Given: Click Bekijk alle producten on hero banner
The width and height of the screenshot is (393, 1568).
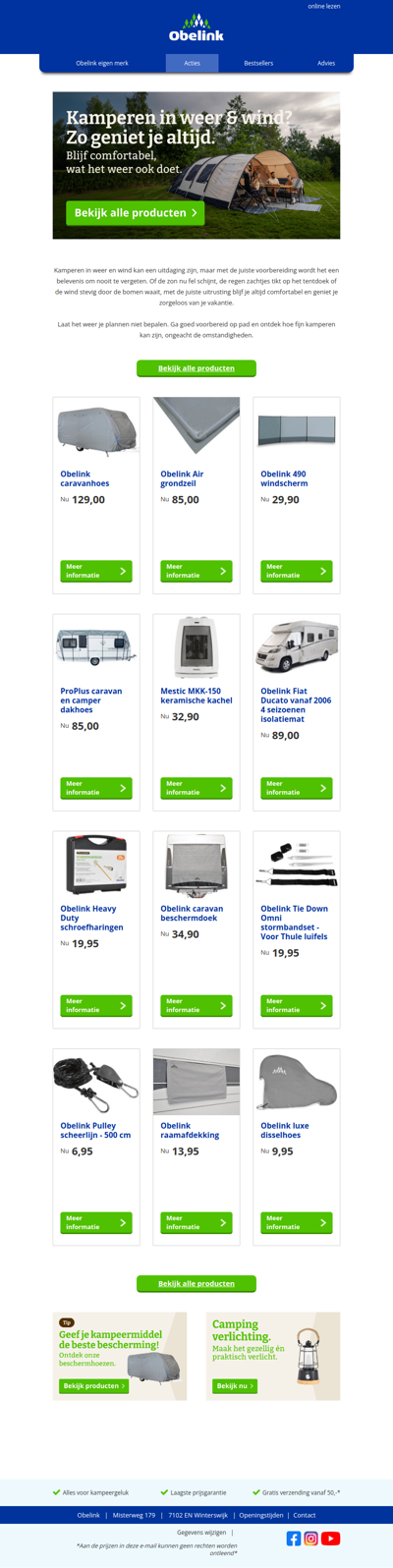Looking at the screenshot, I should click(136, 213).
